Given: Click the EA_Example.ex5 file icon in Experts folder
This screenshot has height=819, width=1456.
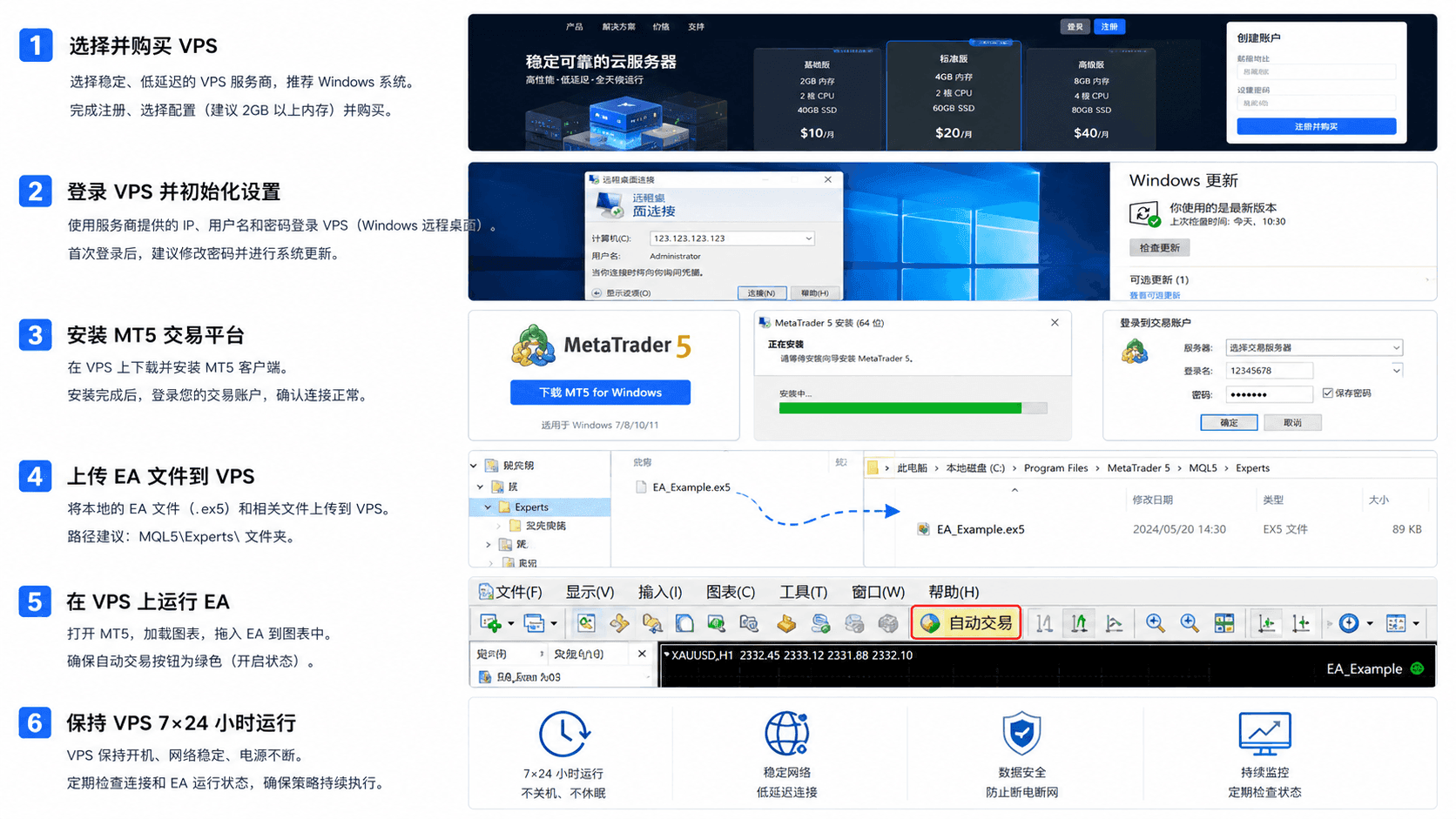Looking at the screenshot, I should (923, 529).
